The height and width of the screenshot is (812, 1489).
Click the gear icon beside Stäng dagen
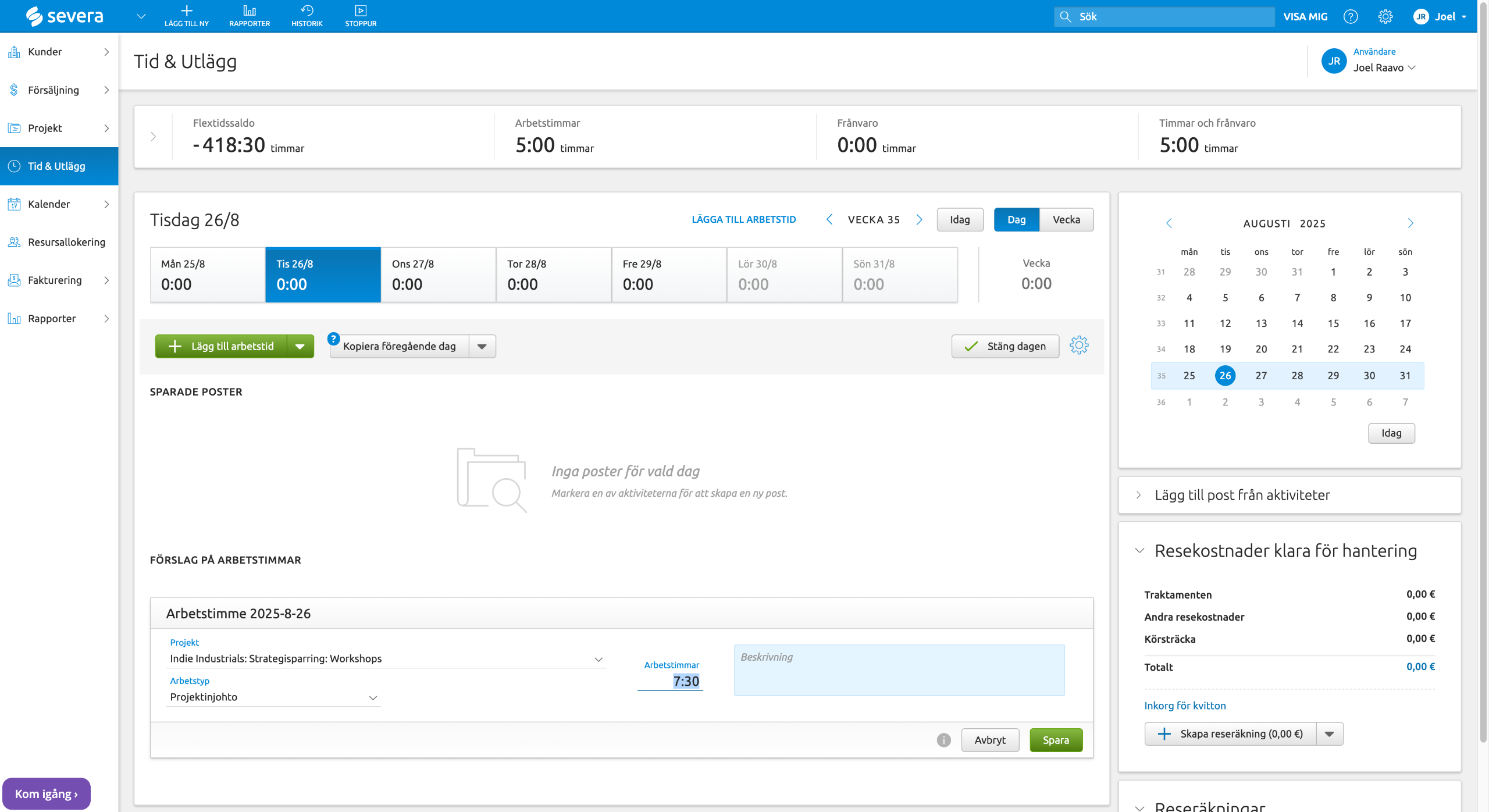(1079, 346)
